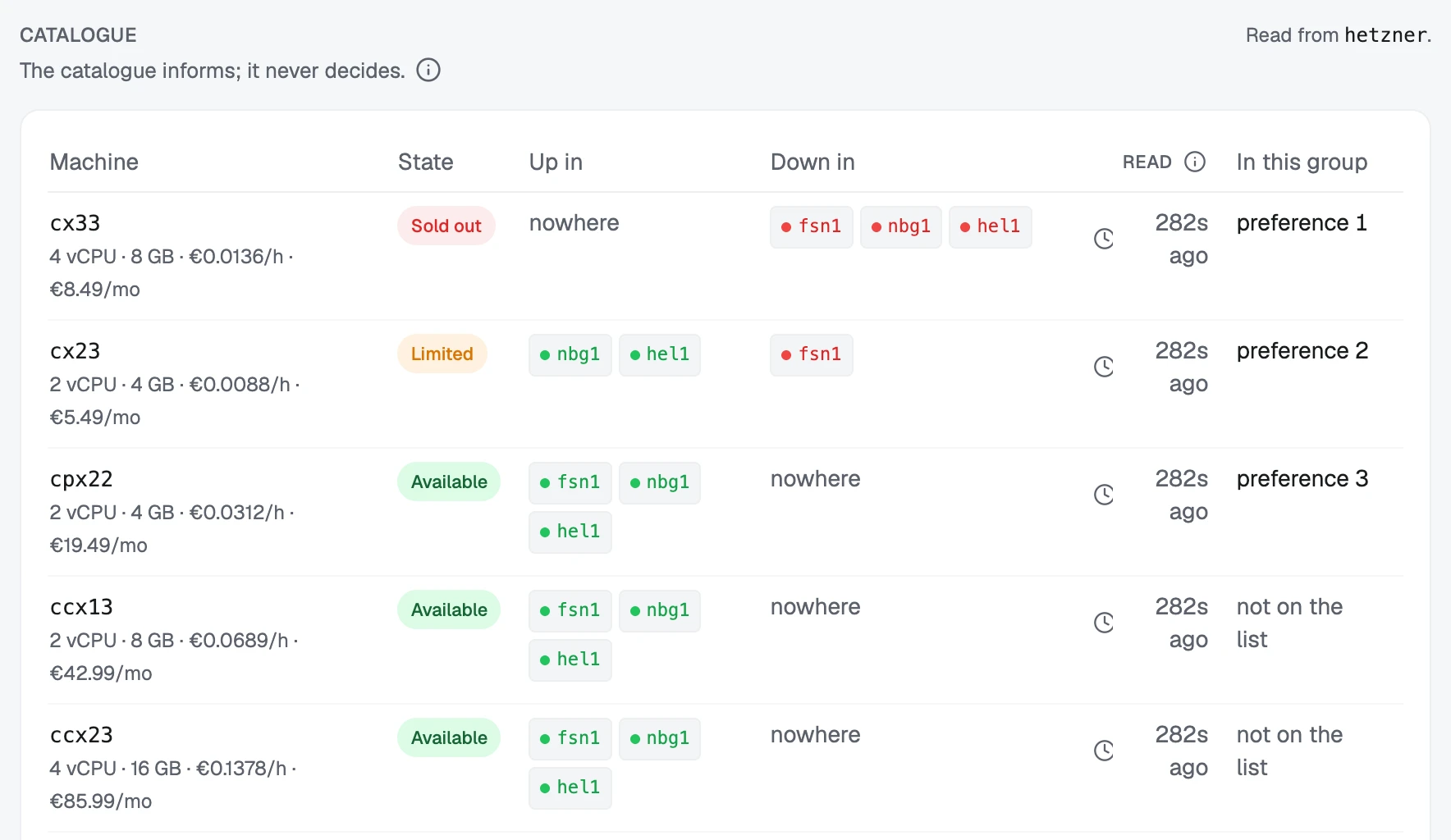Select the green nbg1 chip in cx23 row
Viewport: 1451px width, 840px height.
(x=570, y=354)
